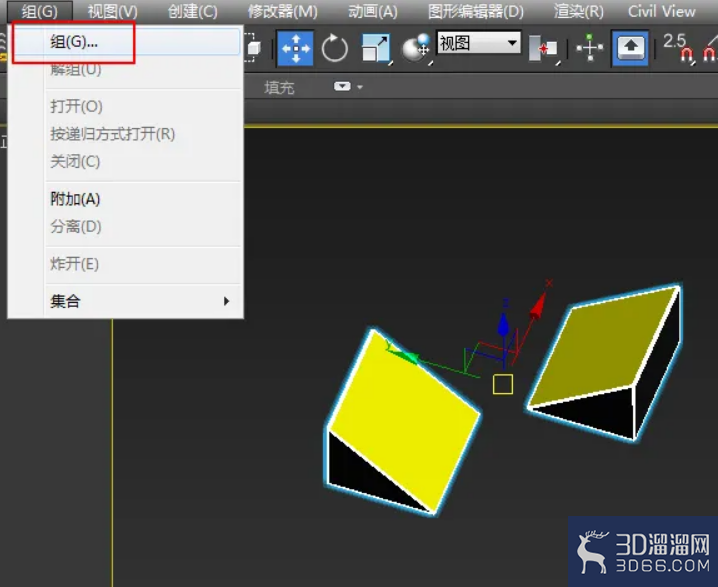The width and height of the screenshot is (718, 587).
Task: Open the 渲染(R) menu
Action: [579, 11]
